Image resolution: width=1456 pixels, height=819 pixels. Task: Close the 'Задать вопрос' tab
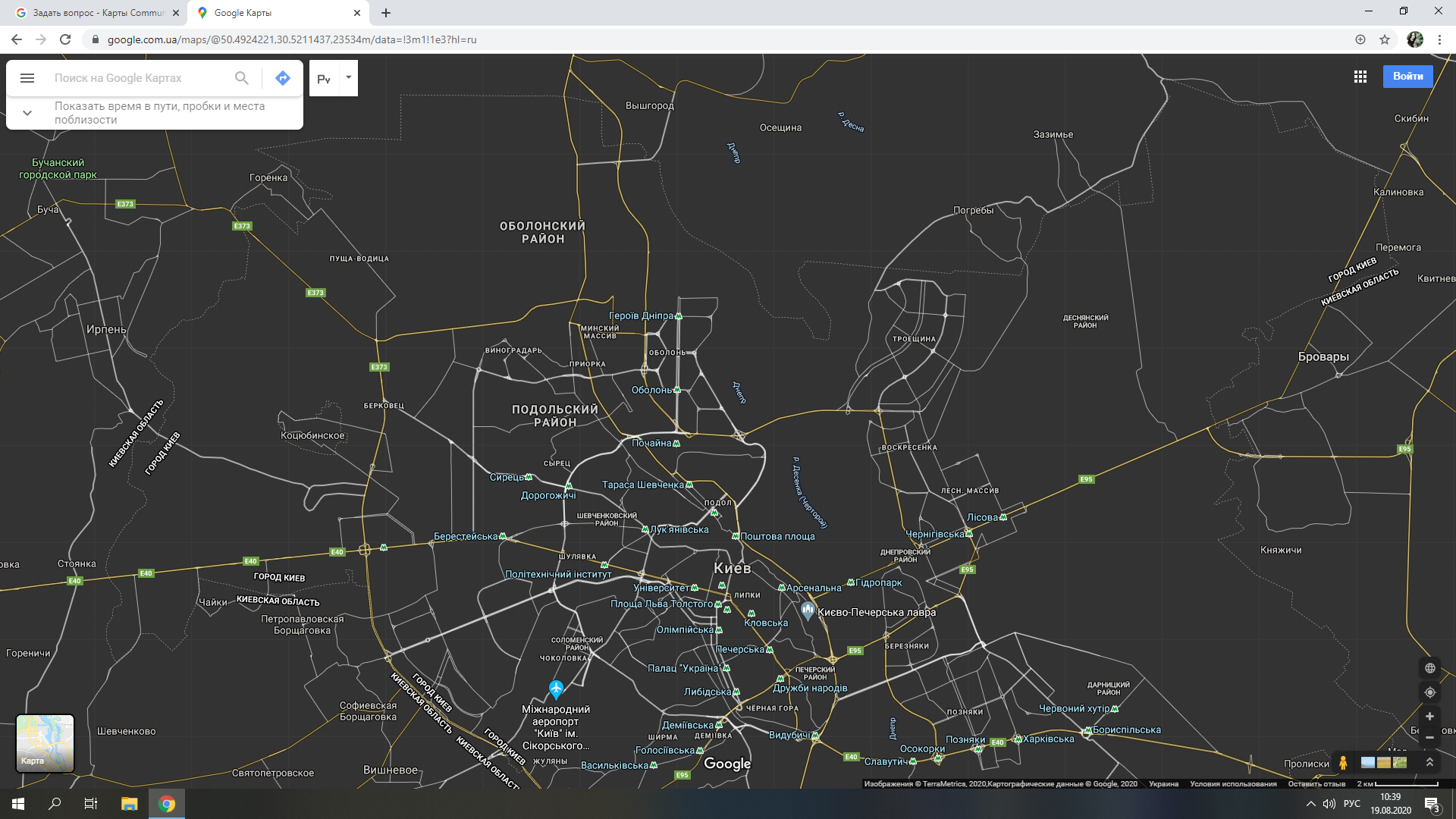coord(176,13)
